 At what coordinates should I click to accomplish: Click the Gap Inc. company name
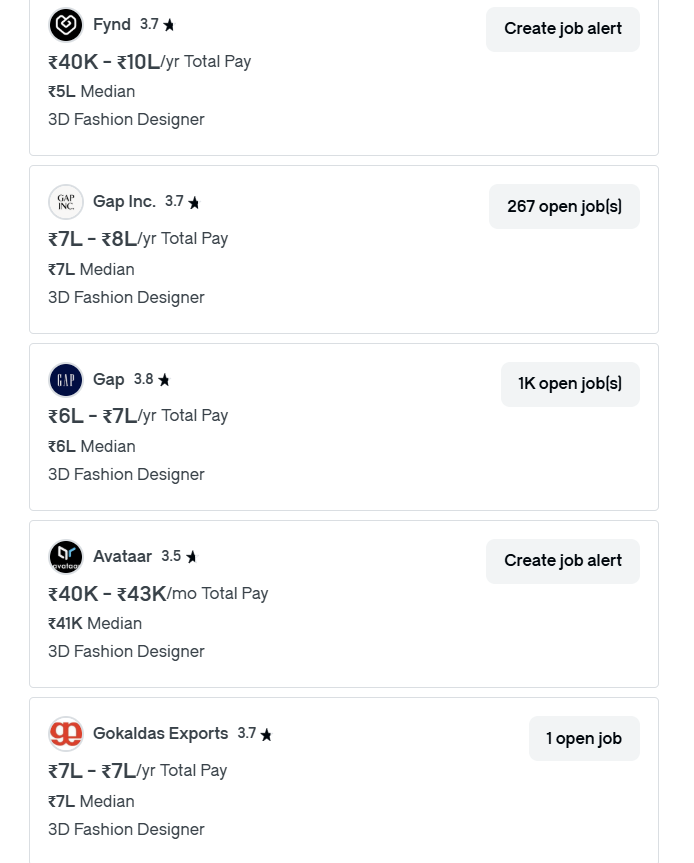(125, 202)
